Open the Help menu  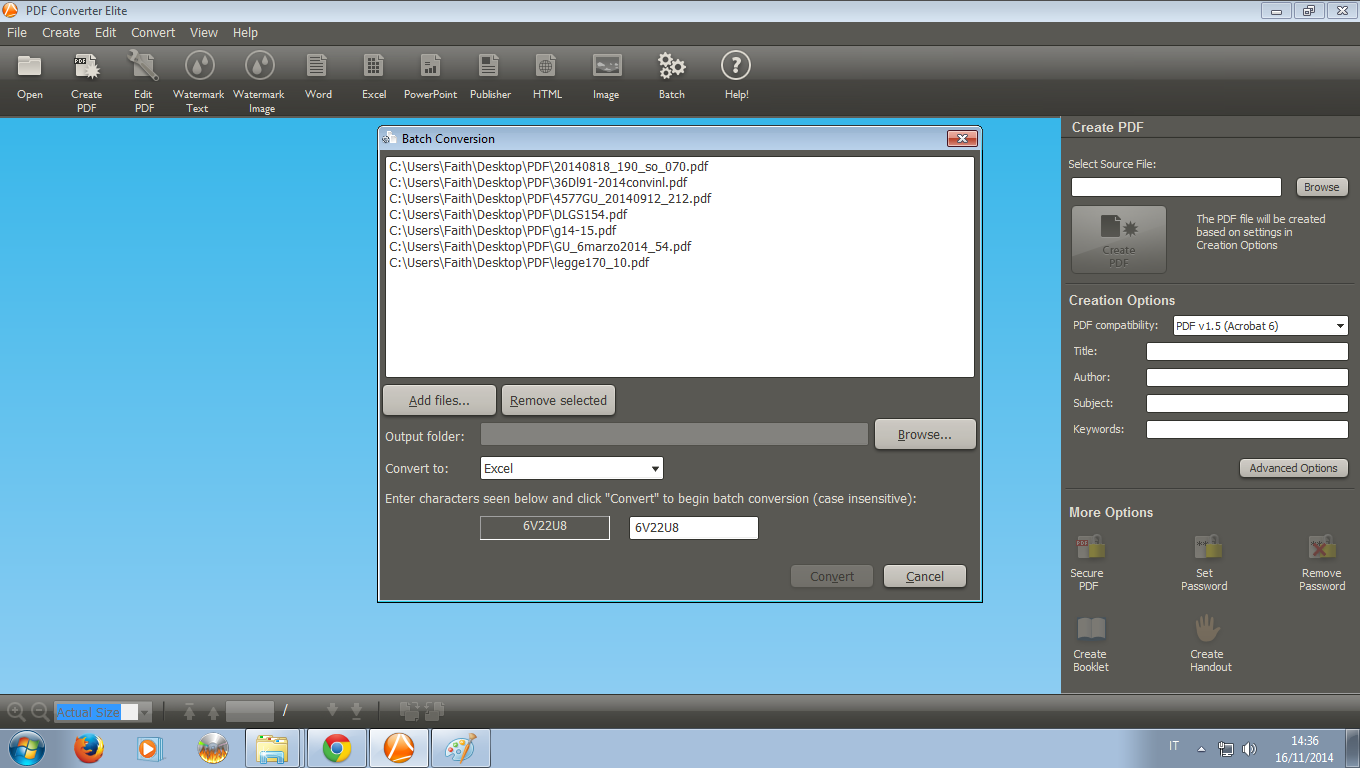(245, 33)
